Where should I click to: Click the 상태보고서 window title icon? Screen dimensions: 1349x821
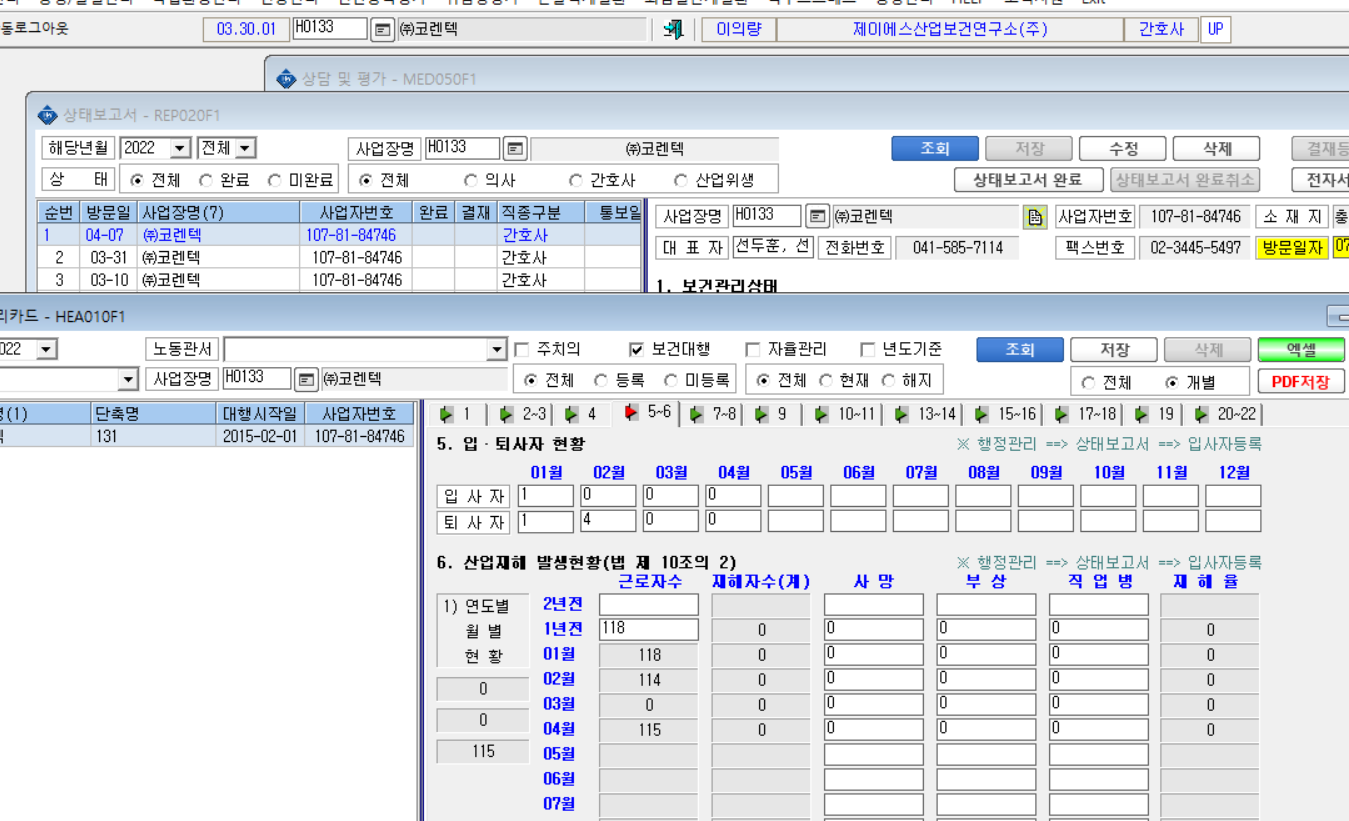pos(47,115)
